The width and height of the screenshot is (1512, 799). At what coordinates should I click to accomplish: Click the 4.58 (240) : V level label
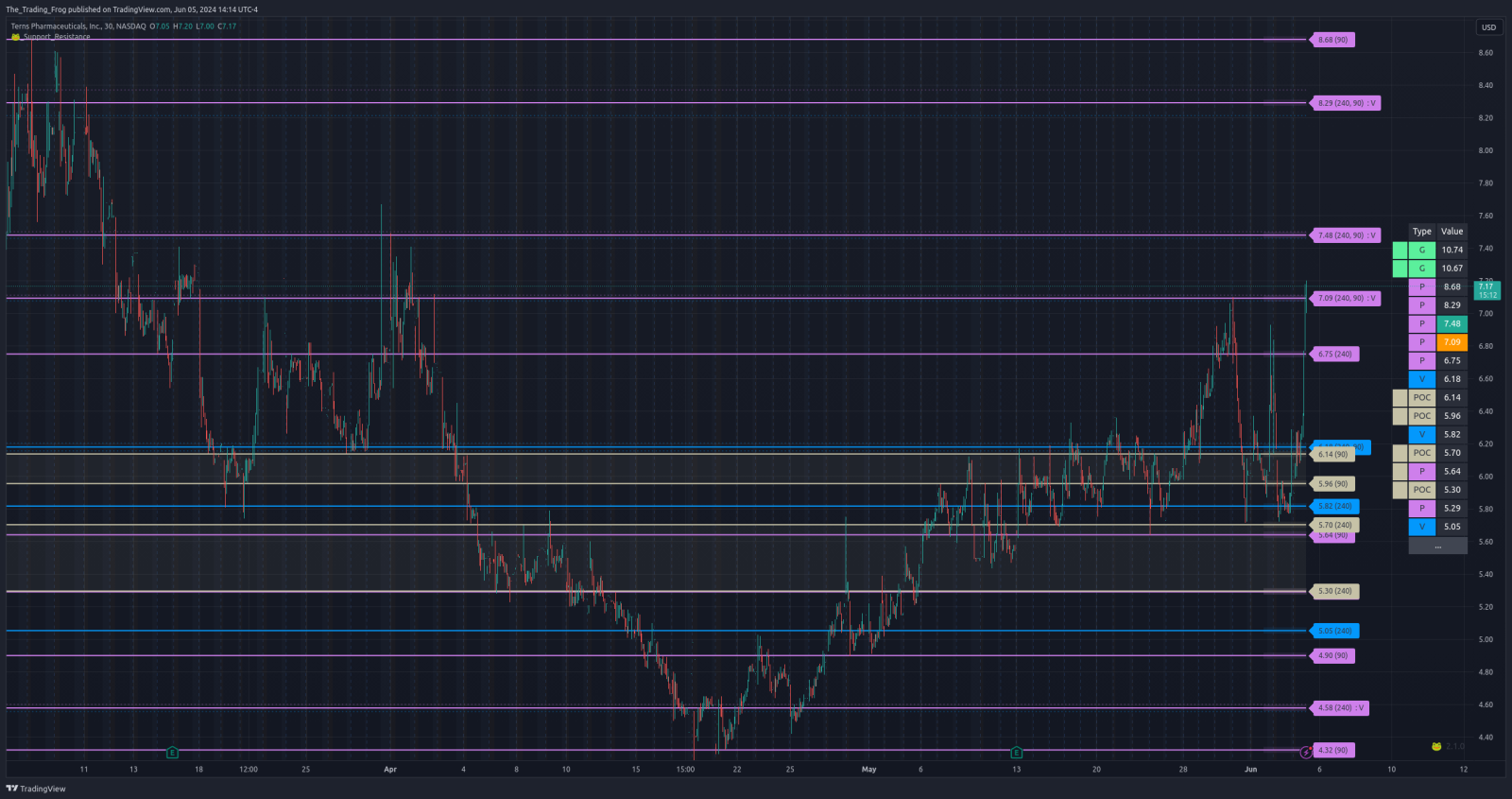click(x=1339, y=708)
